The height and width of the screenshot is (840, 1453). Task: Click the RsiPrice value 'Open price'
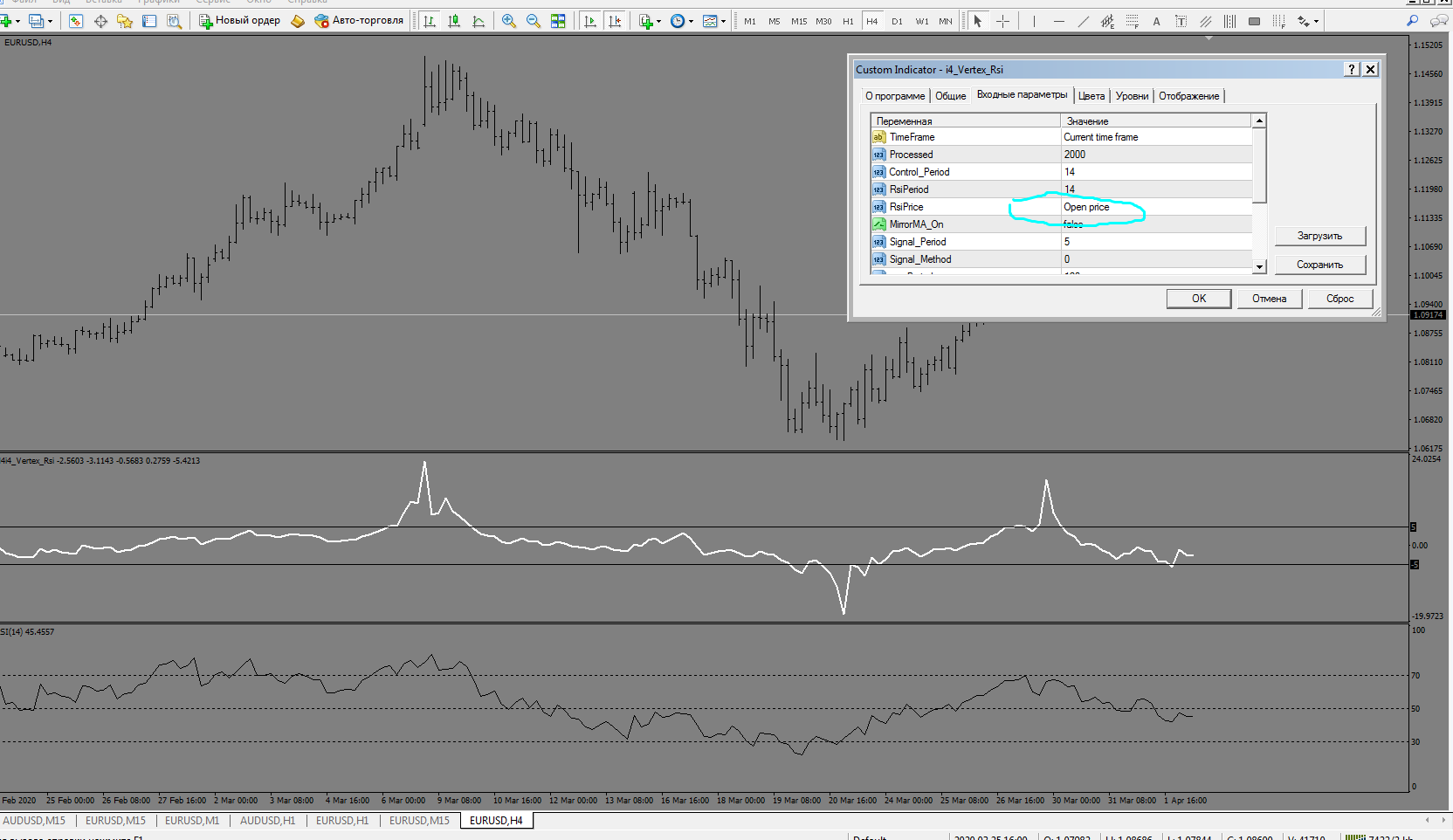1086,207
